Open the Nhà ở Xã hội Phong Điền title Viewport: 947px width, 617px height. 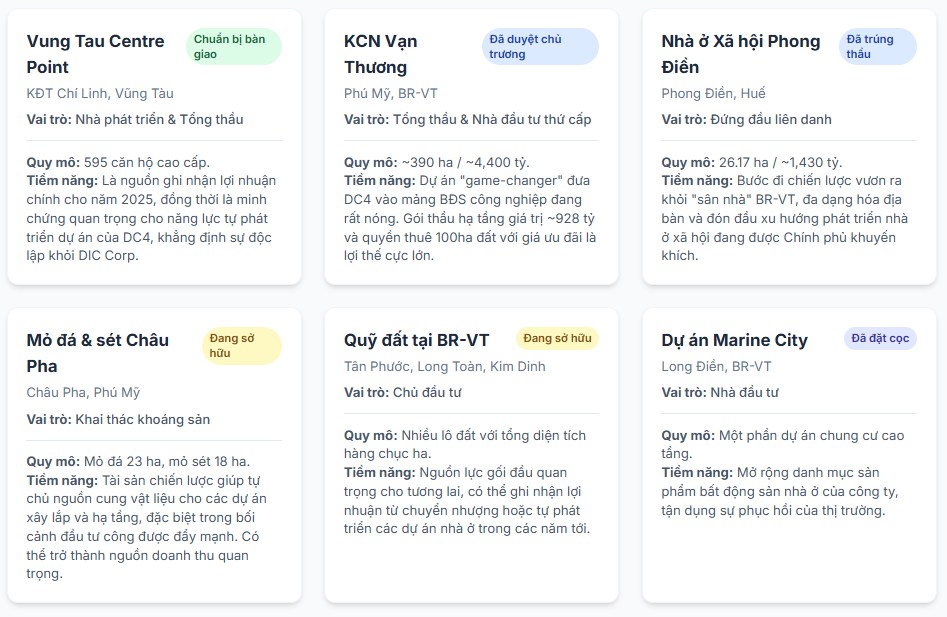pos(740,54)
